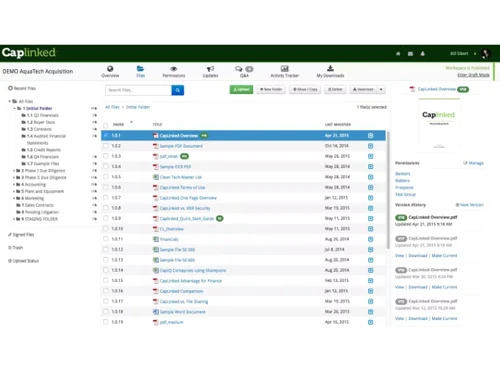Click the folder icon of 4 Accounting

[18, 184]
